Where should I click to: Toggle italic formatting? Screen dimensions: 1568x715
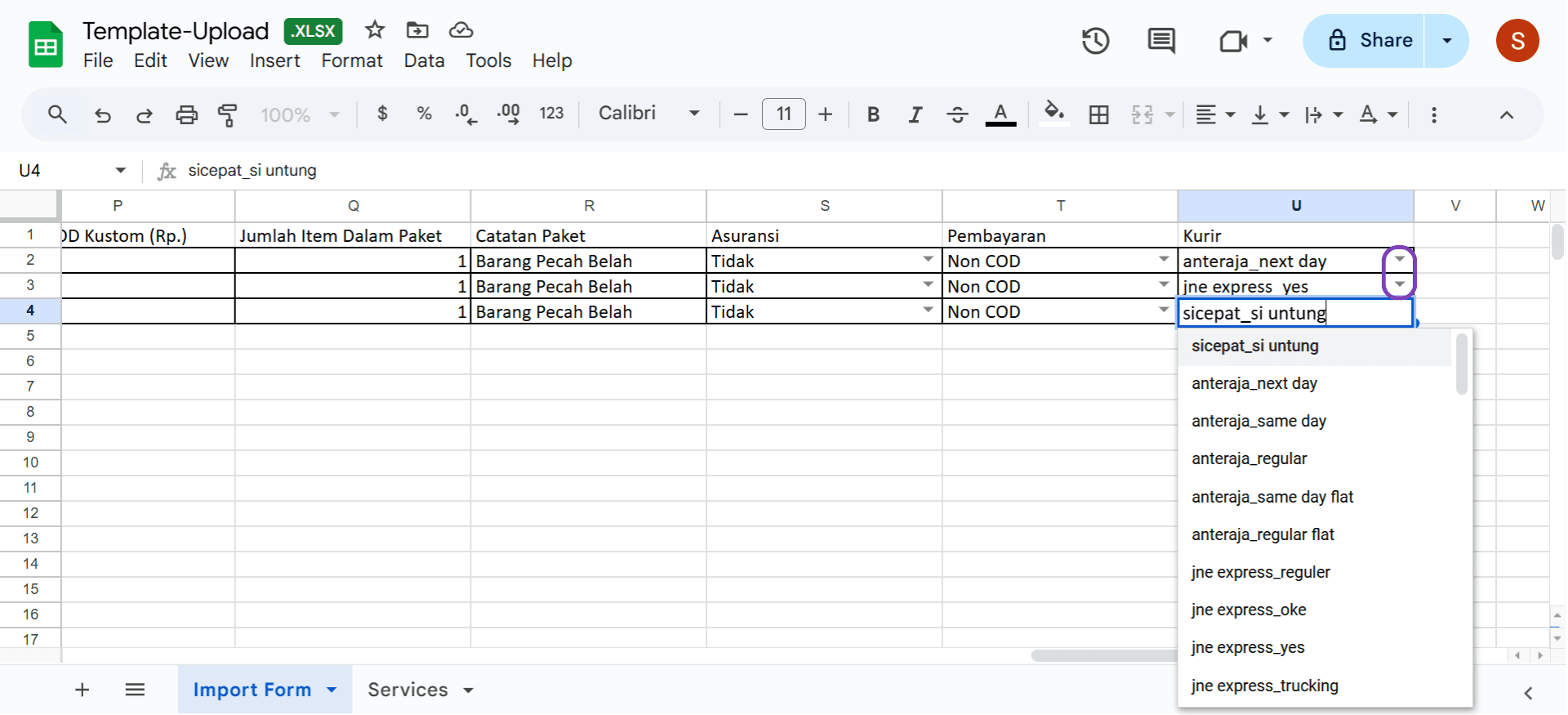tap(915, 115)
